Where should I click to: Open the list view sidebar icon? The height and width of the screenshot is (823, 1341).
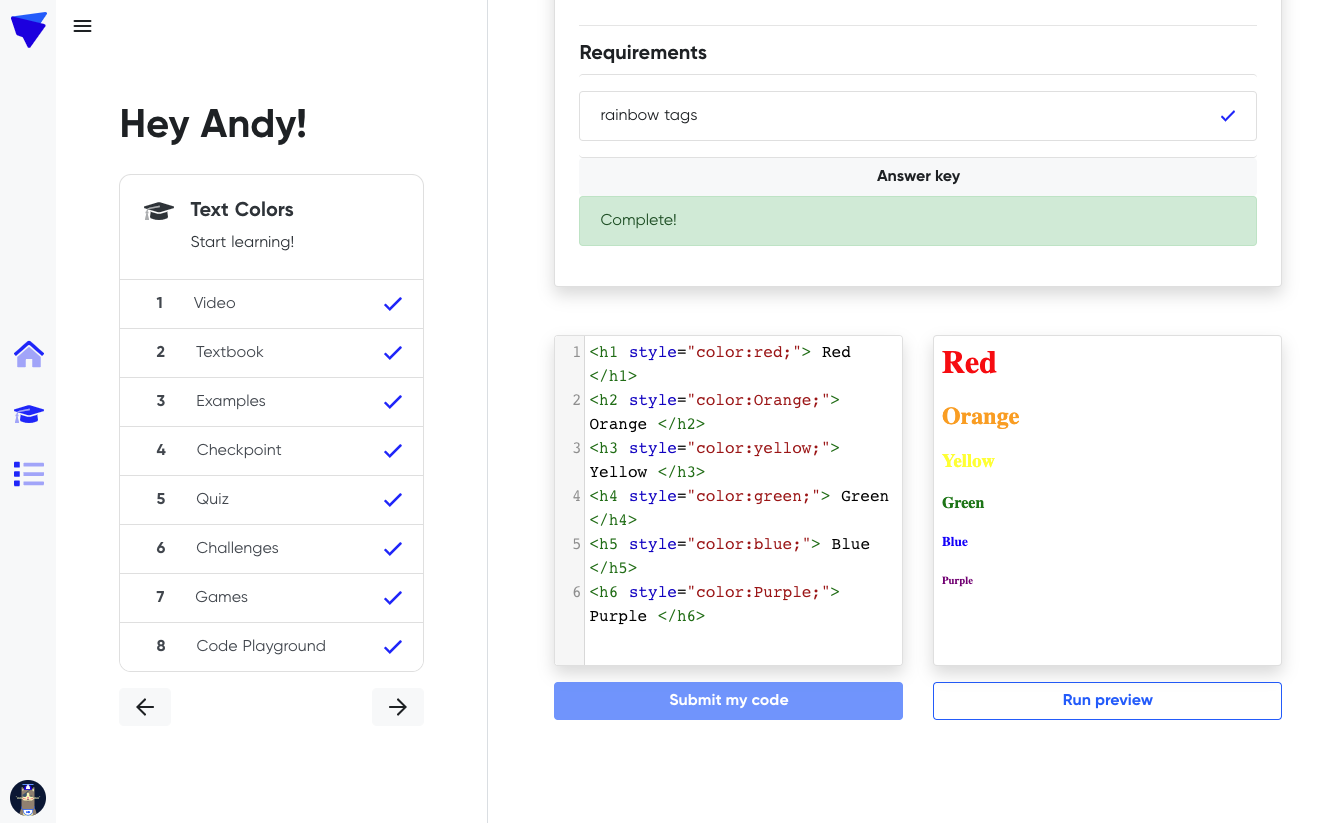point(29,474)
